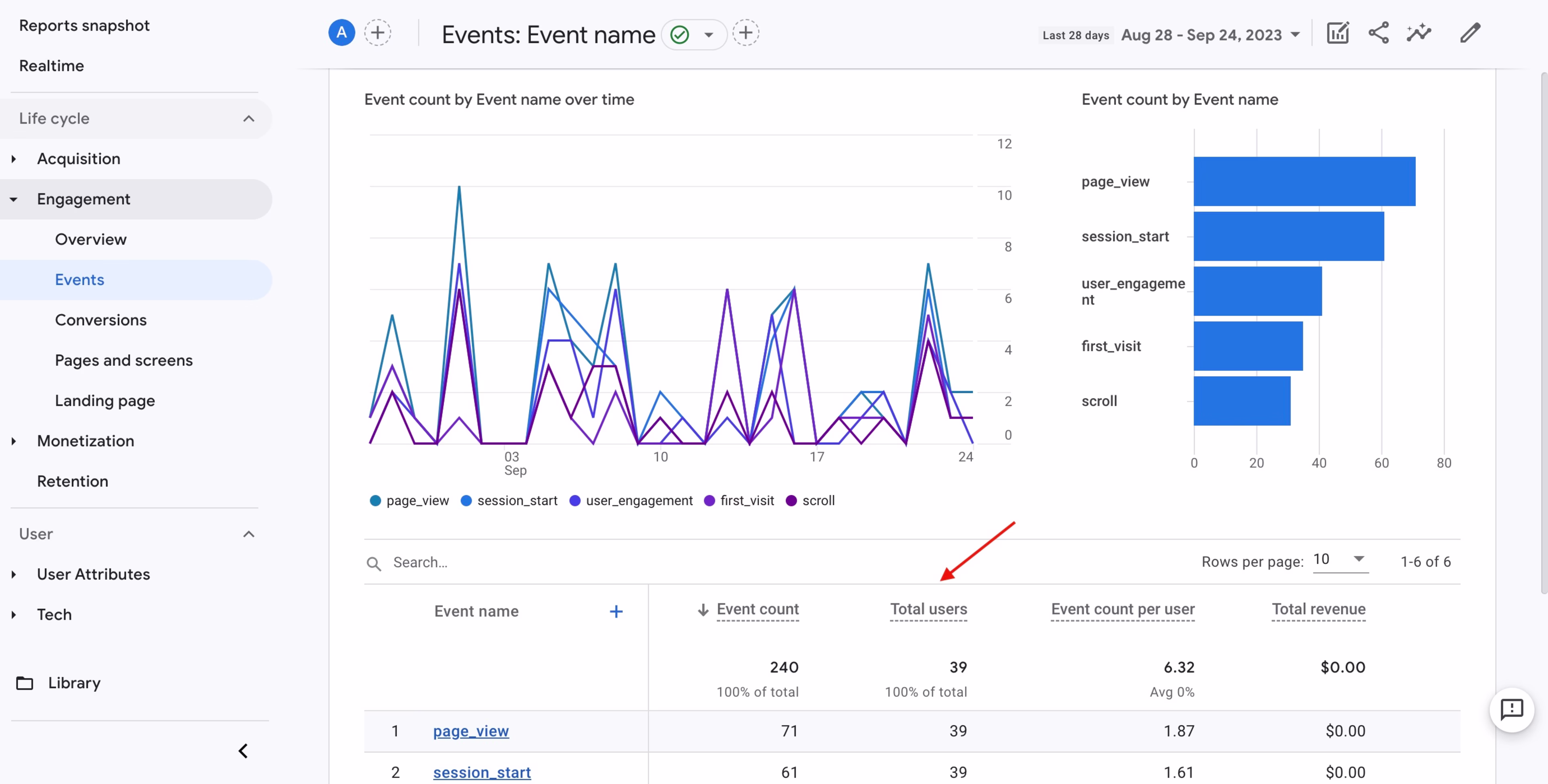The height and width of the screenshot is (784, 1548).
Task: Switch to the Conversions report
Action: pos(101,319)
